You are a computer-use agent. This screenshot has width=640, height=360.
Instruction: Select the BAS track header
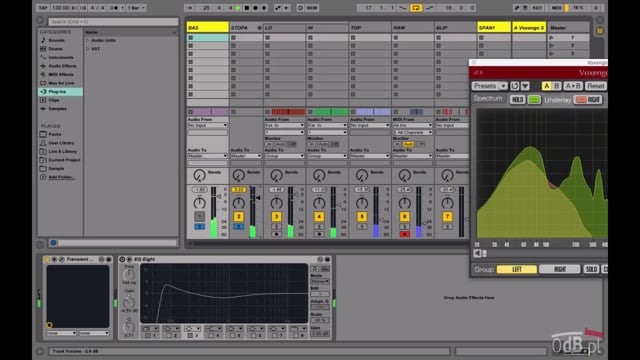point(207,27)
